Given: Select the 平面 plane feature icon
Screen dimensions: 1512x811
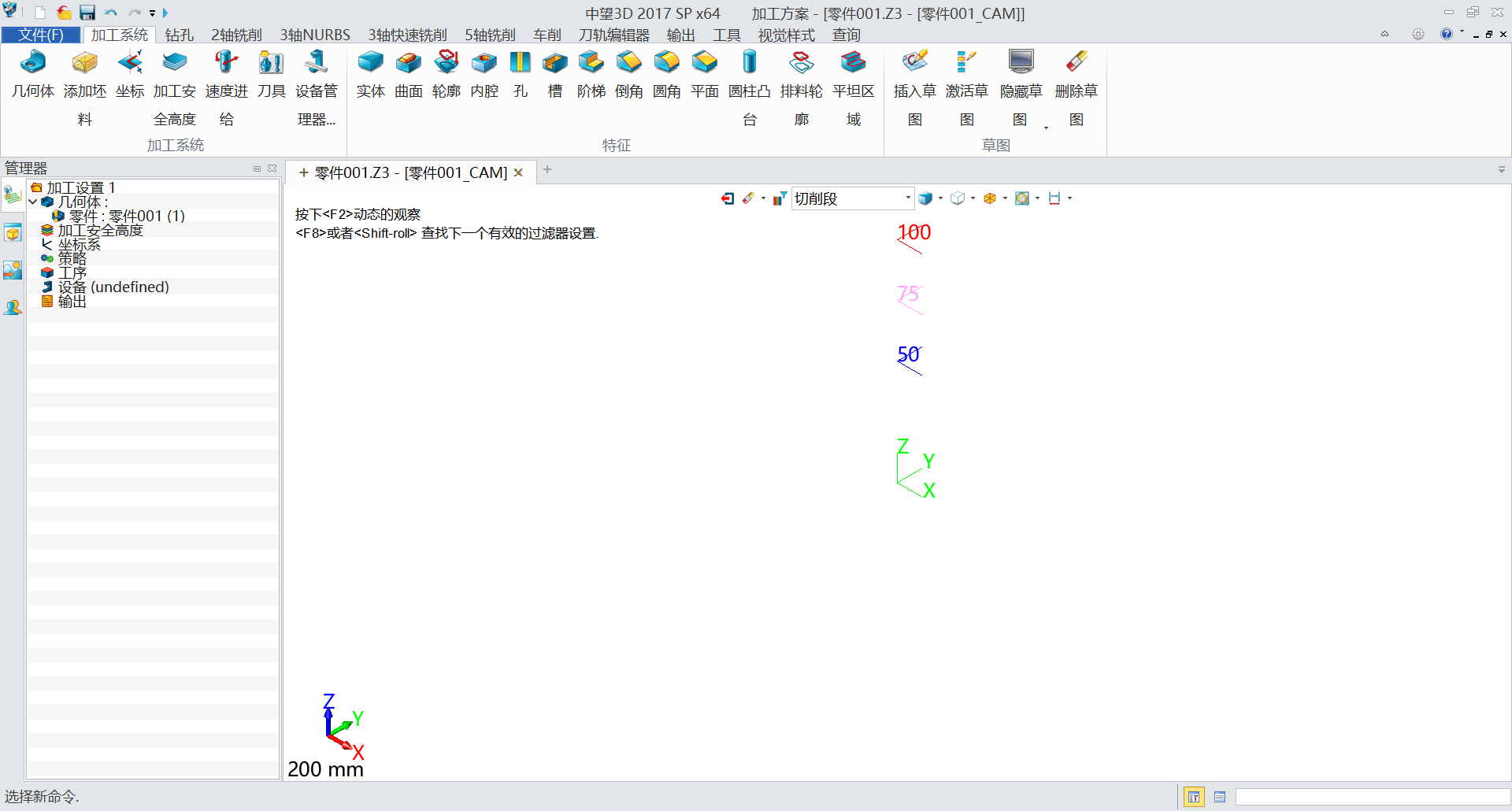Looking at the screenshot, I should [705, 63].
